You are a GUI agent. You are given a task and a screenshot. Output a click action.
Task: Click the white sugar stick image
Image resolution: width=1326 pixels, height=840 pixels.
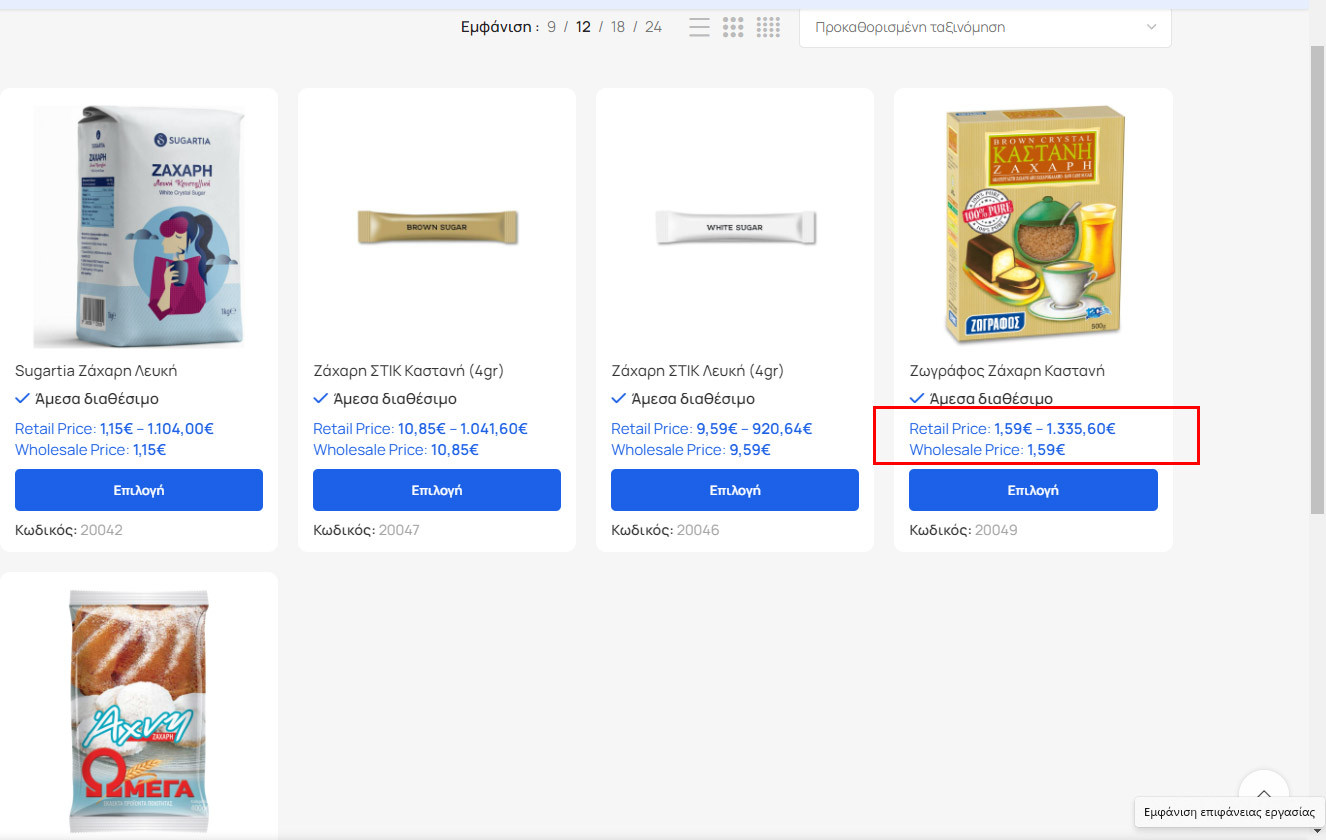point(735,227)
